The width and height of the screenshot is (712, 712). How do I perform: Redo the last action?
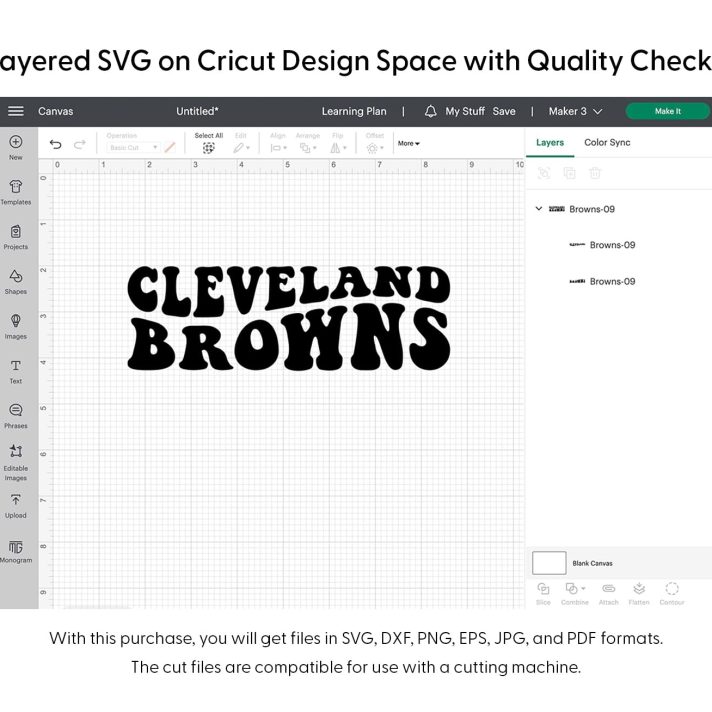(80, 144)
